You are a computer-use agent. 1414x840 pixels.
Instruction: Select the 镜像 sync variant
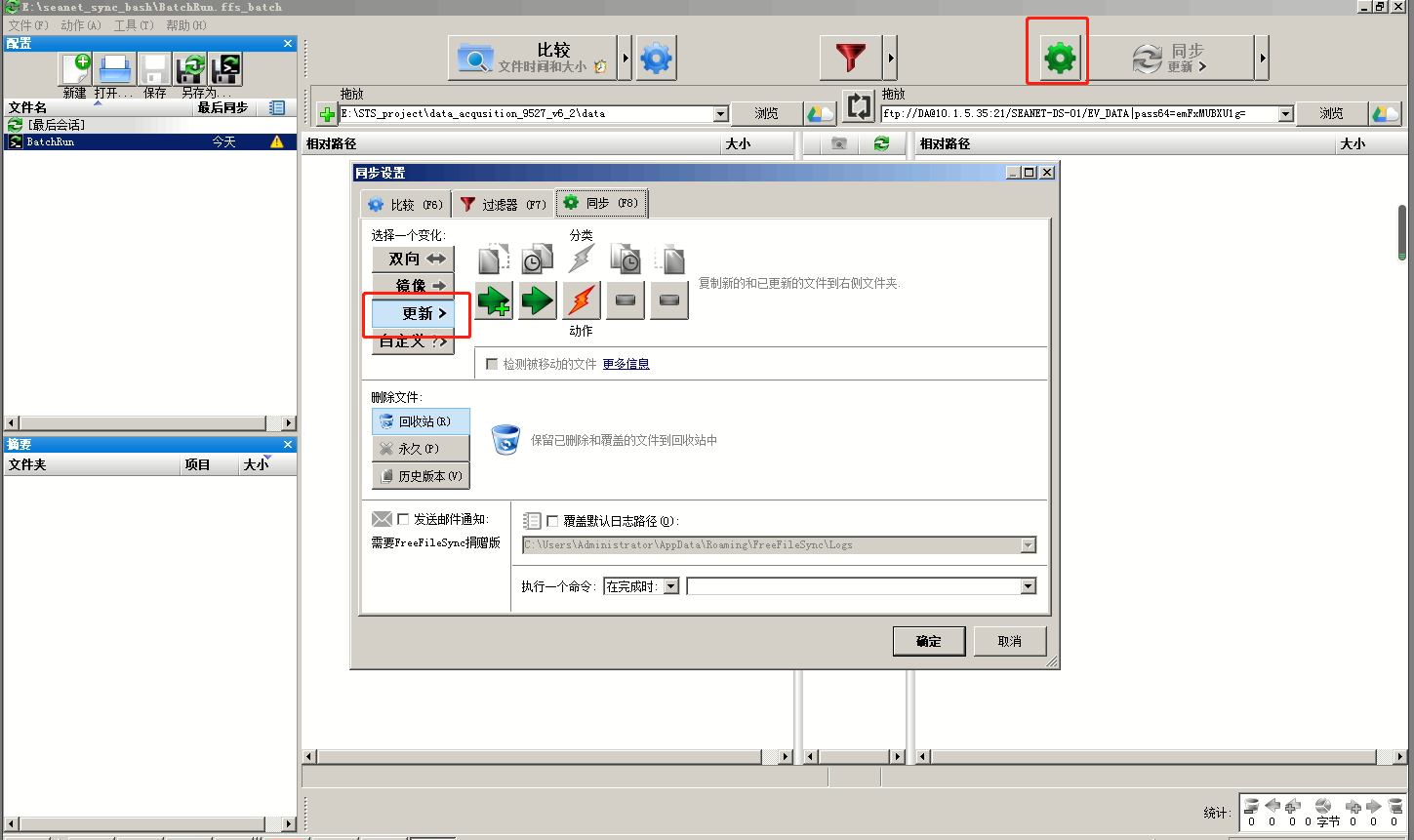(x=412, y=286)
